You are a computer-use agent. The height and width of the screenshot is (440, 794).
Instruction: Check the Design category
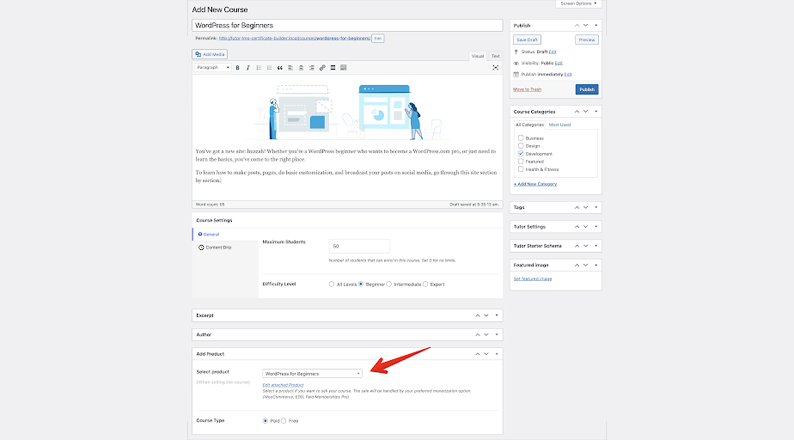[x=521, y=146]
